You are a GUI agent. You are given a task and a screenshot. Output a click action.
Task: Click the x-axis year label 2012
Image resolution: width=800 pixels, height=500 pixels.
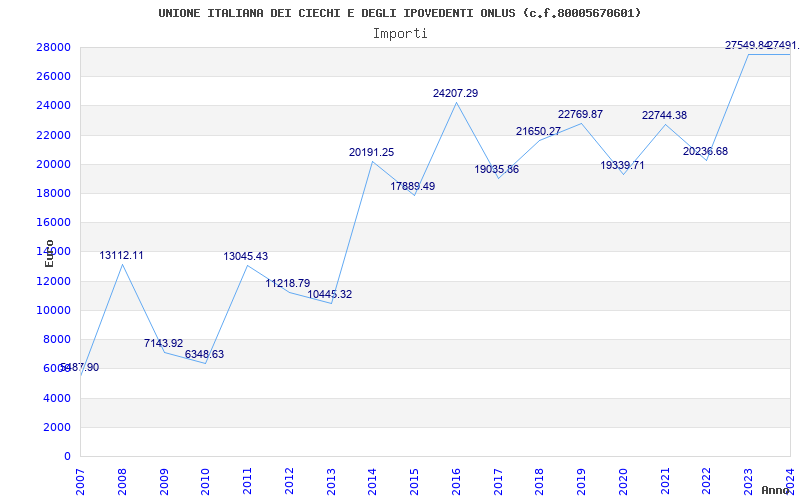[289, 482]
